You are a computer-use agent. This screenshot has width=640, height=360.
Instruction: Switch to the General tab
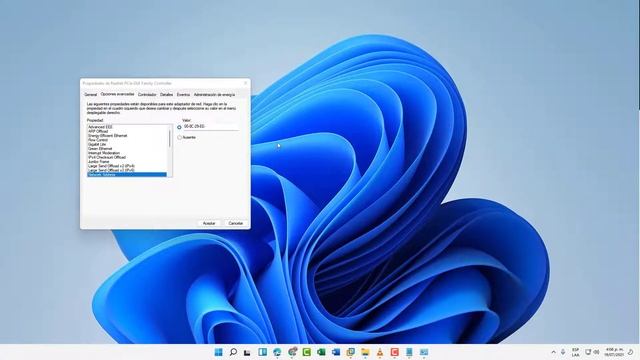tap(91, 95)
